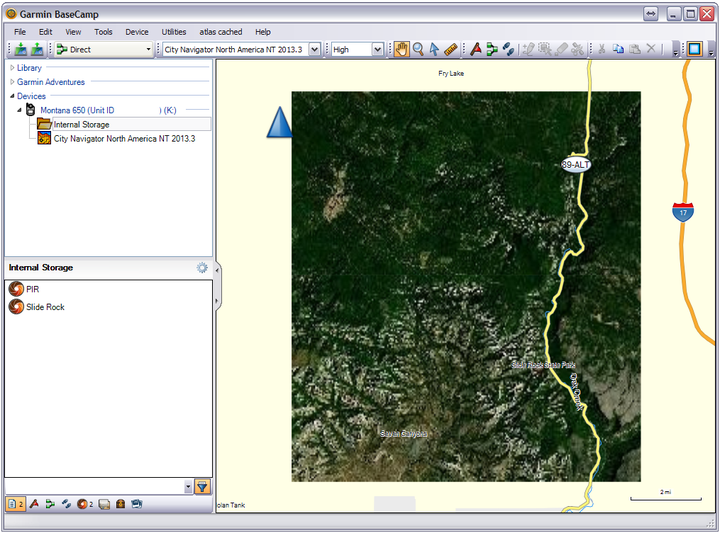Toggle the geocache treasure chest filter
The width and height of the screenshot is (720, 533).
pyautogui.click(x=120, y=504)
